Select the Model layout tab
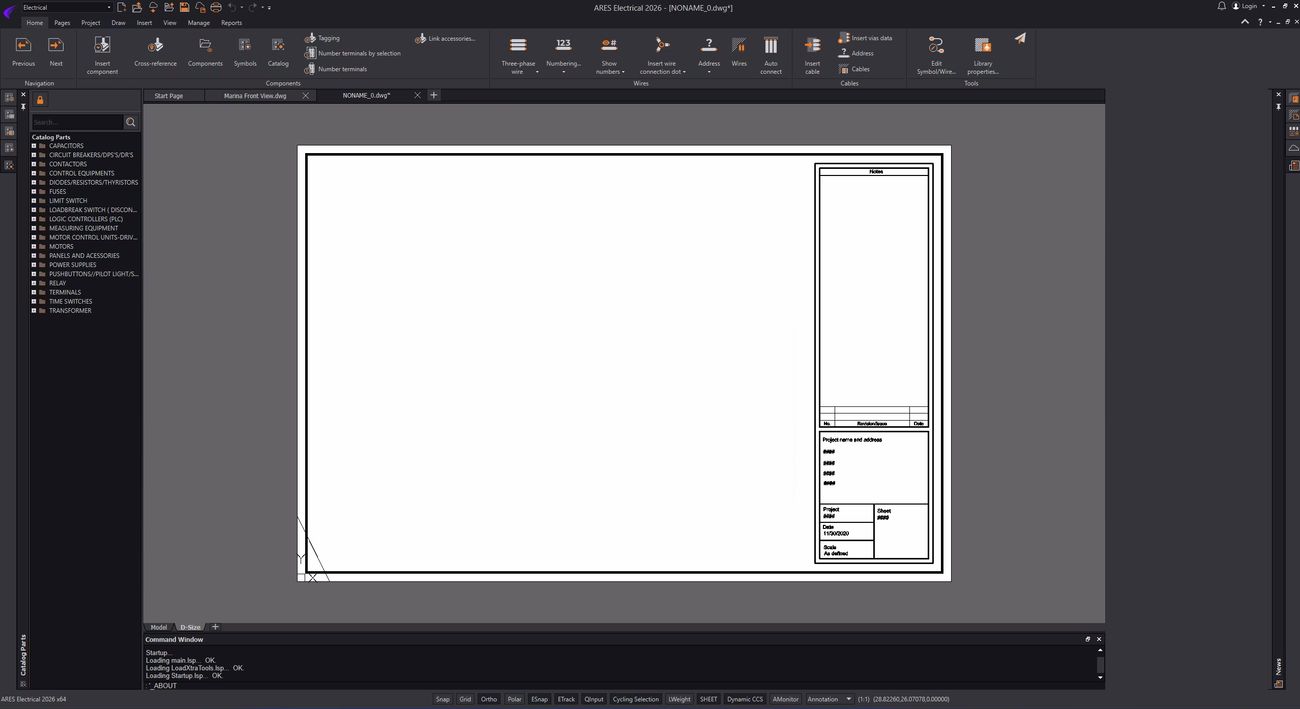 coord(158,627)
